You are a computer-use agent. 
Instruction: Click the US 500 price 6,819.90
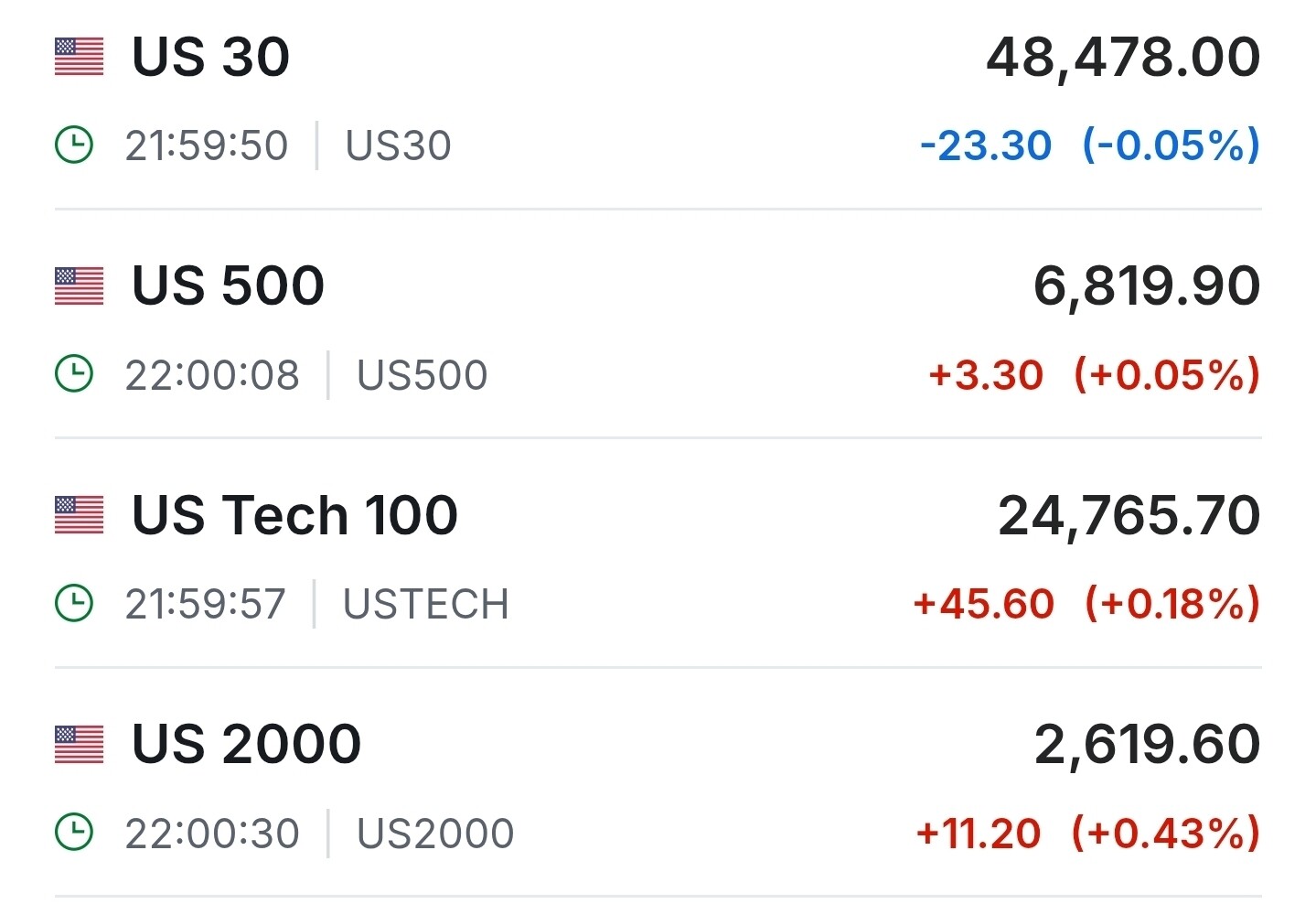coord(1147,285)
